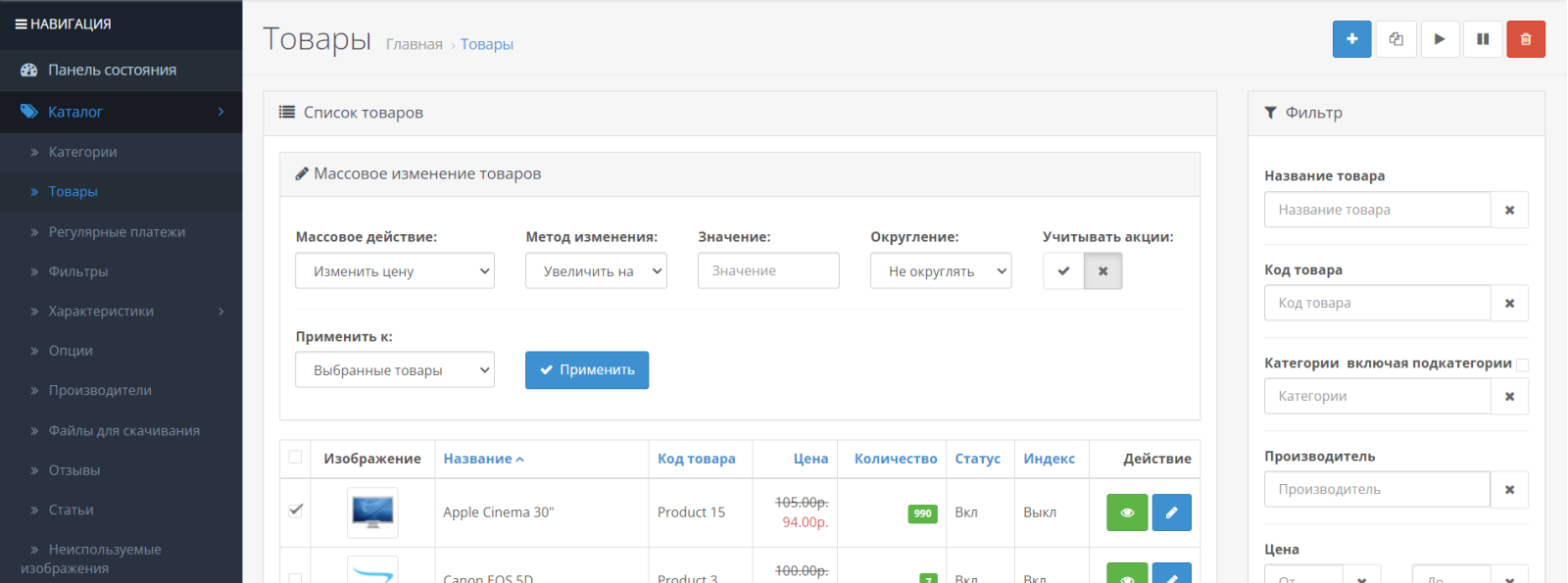Sort by Код товара column
1568x583 pixels.
click(697, 459)
